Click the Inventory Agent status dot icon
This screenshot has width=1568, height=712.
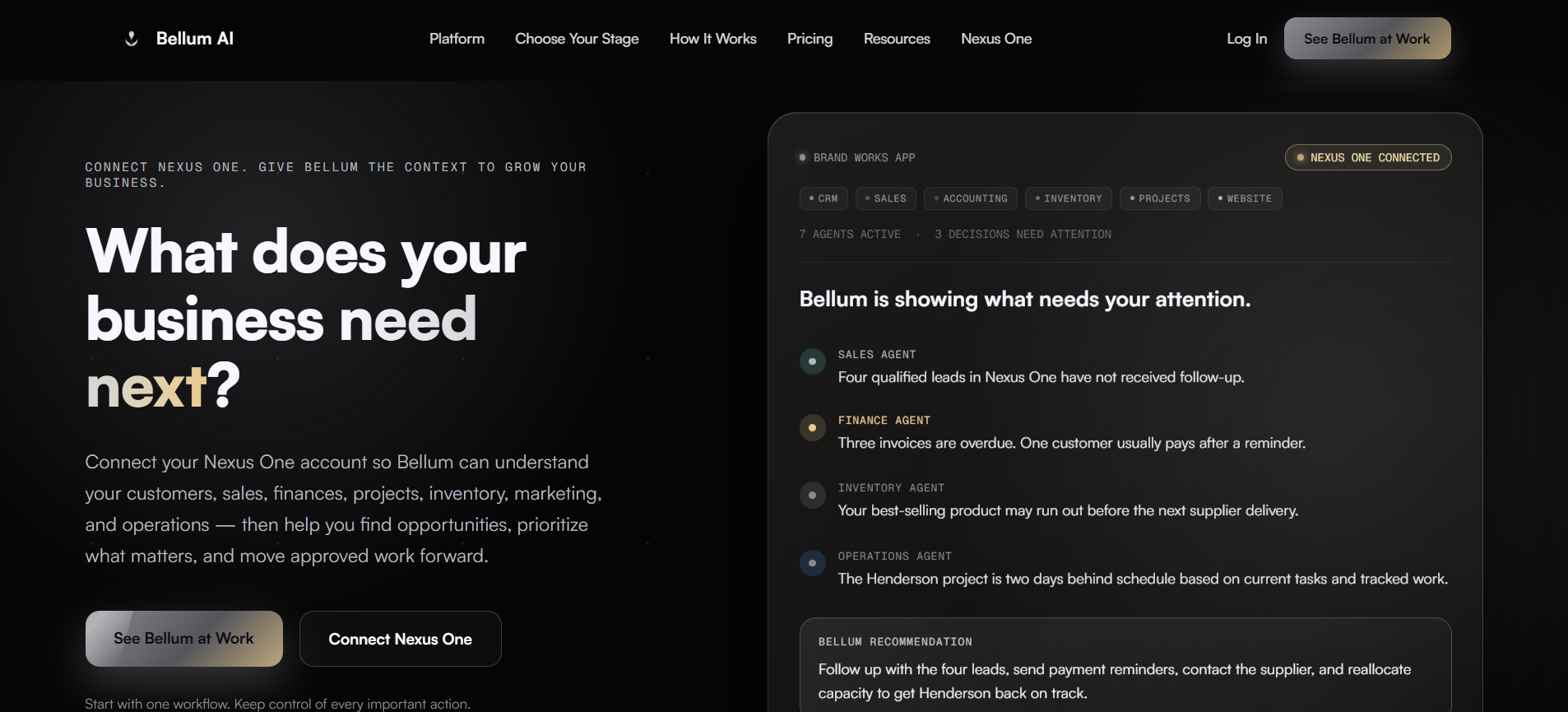(813, 495)
